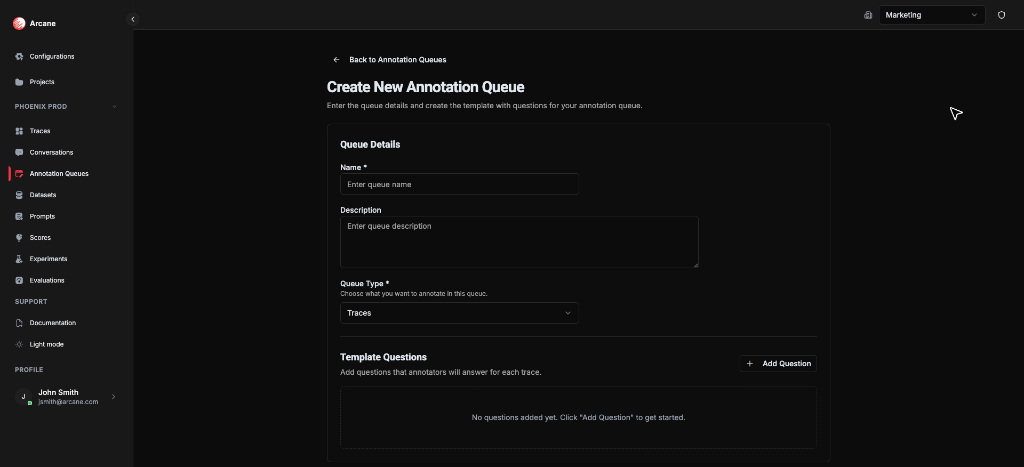Click the Arcane logo icon
This screenshot has width=1024, height=467.
tap(19, 24)
